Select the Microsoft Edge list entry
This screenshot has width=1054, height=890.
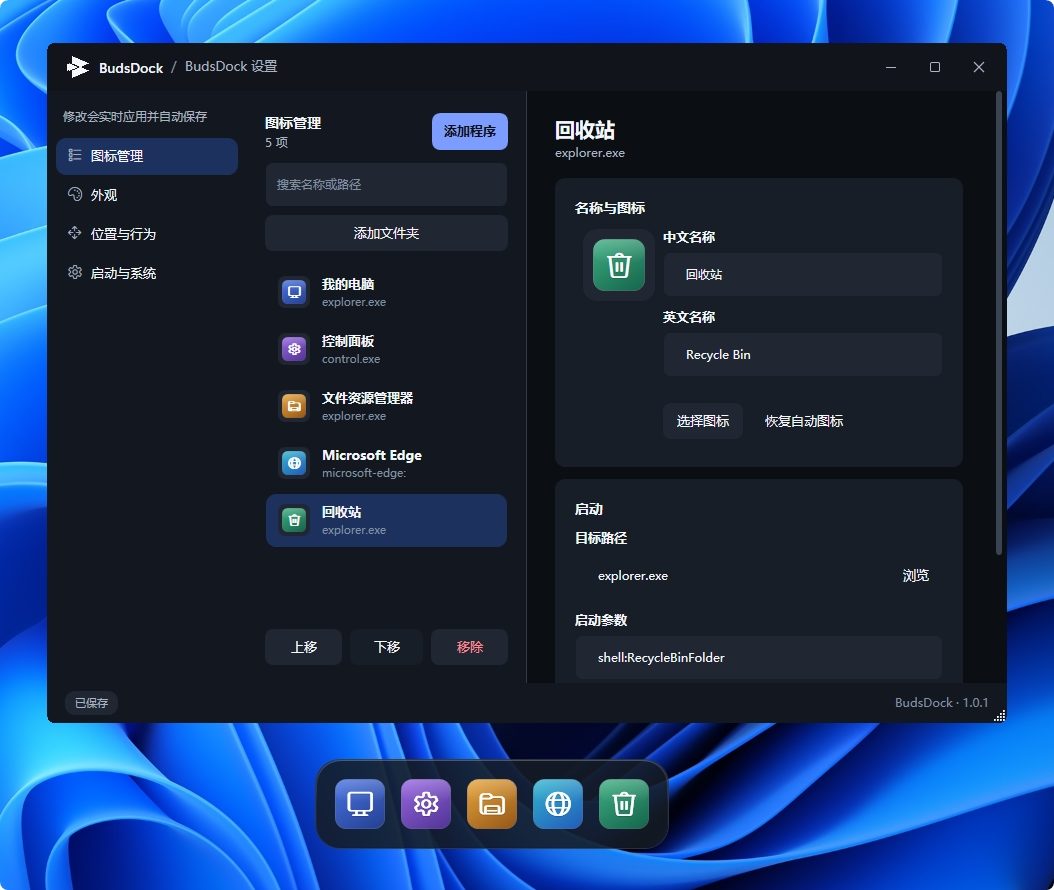coord(386,463)
